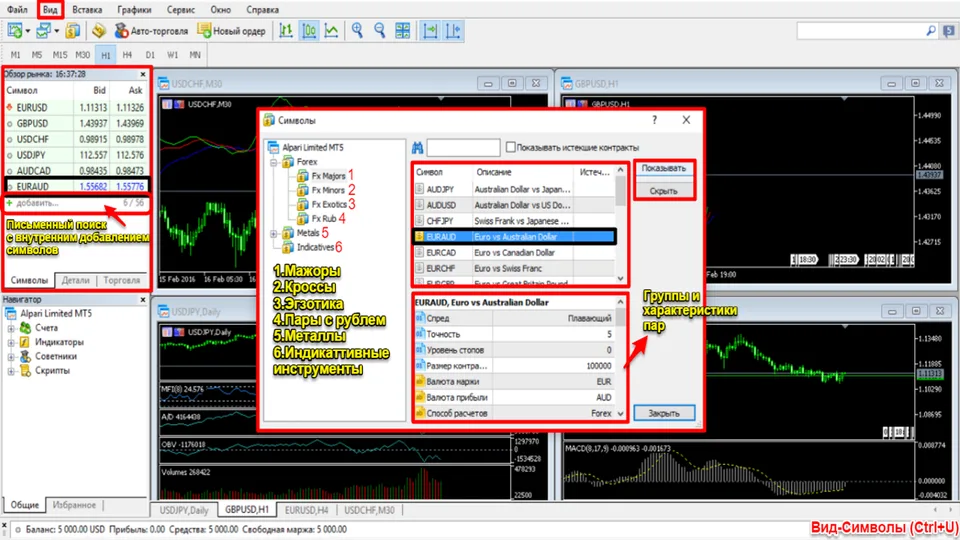This screenshot has height=540, width=960.
Task: Open Справка menu
Action: pyautogui.click(x=262, y=10)
